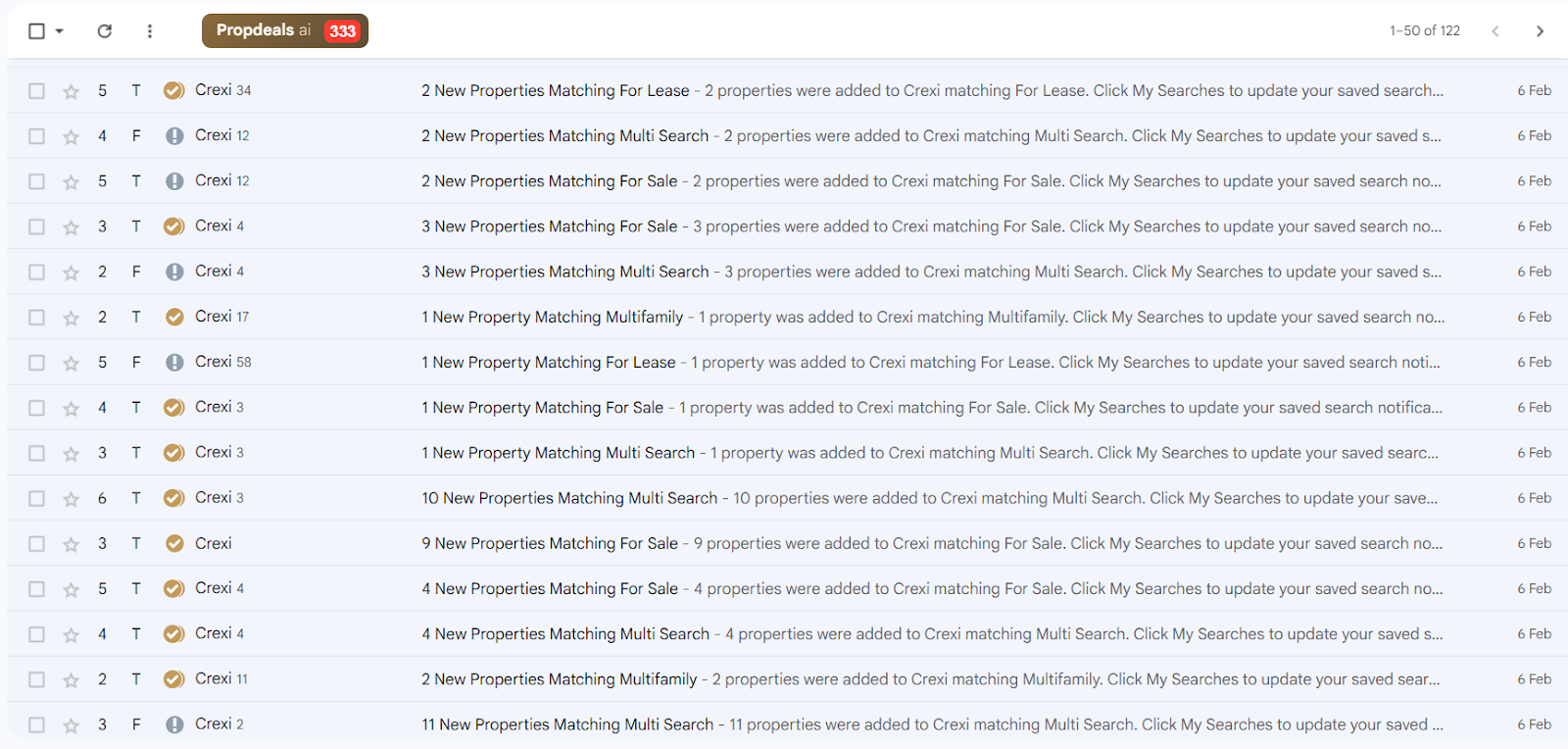Star the '2 New Properties Matching Multifamily' email
The width and height of the screenshot is (1568, 749).
(x=71, y=679)
